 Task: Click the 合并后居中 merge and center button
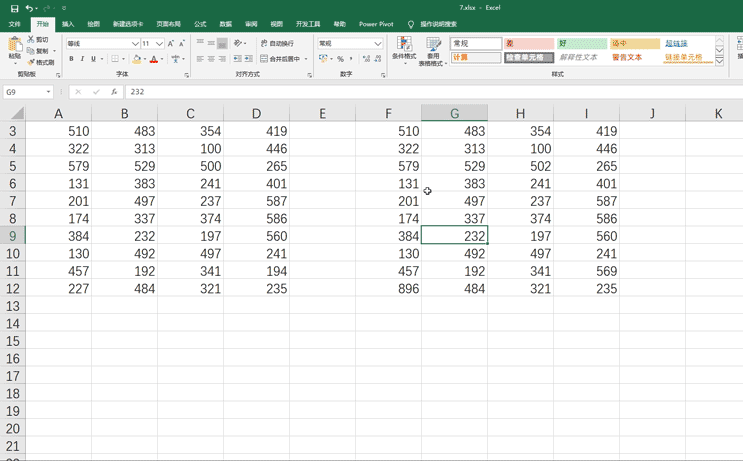[281, 59]
